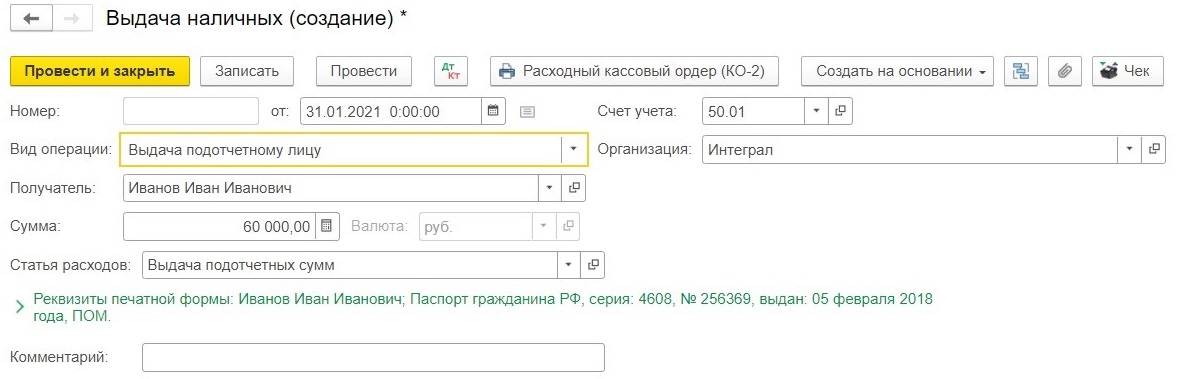
Task: Click the back navigation arrow
Action: pyautogui.click(x=31, y=19)
